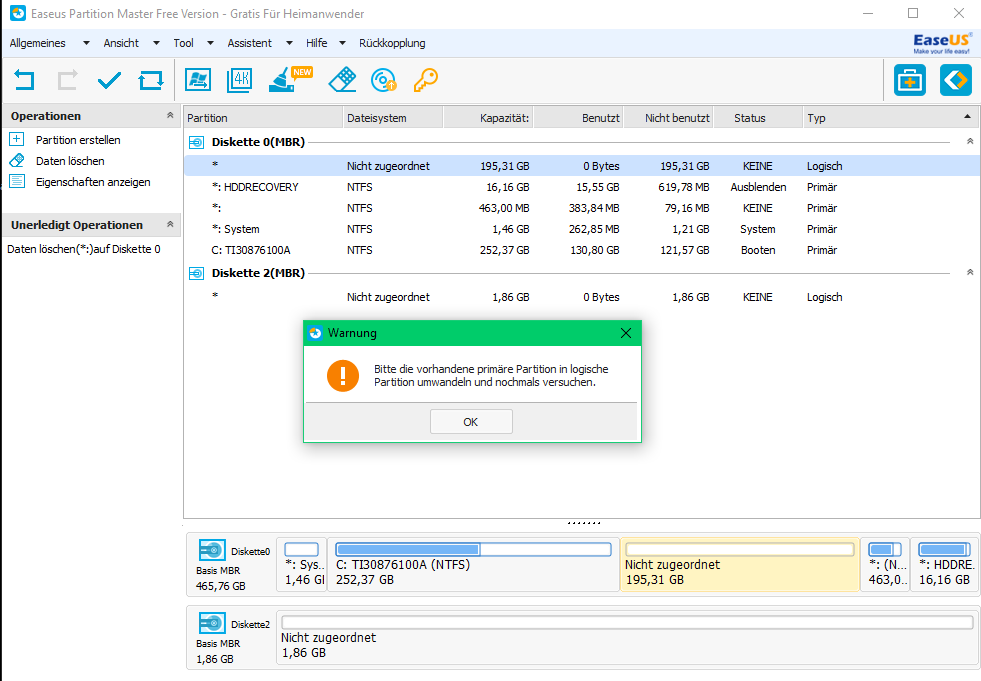Sort by the Status column header
981x681 pixels.
click(758, 118)
